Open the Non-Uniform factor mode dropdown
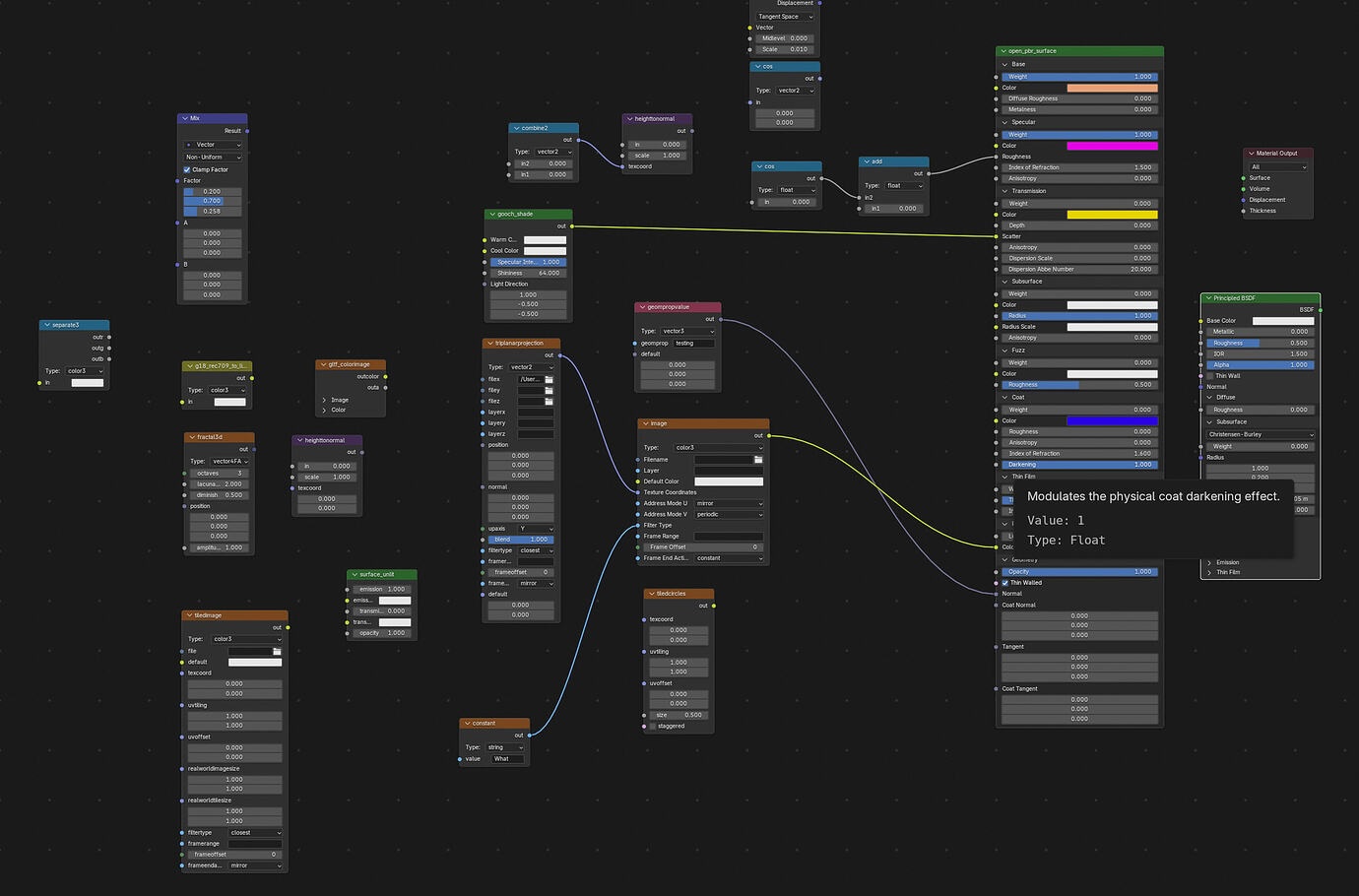This screenshot has width=1359, height=896. [x=213, y=158]
